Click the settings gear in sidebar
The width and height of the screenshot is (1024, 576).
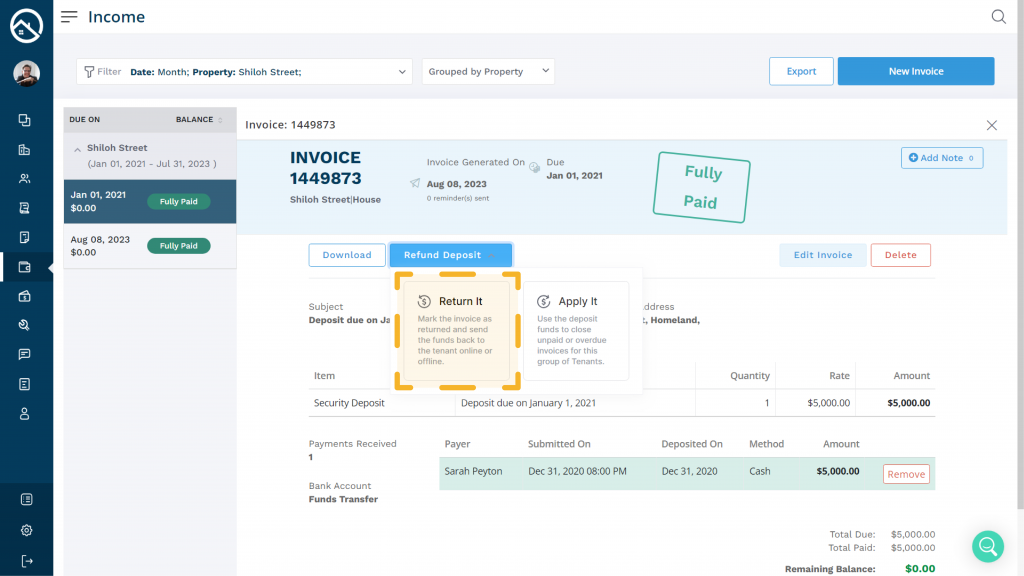point(26,530)
